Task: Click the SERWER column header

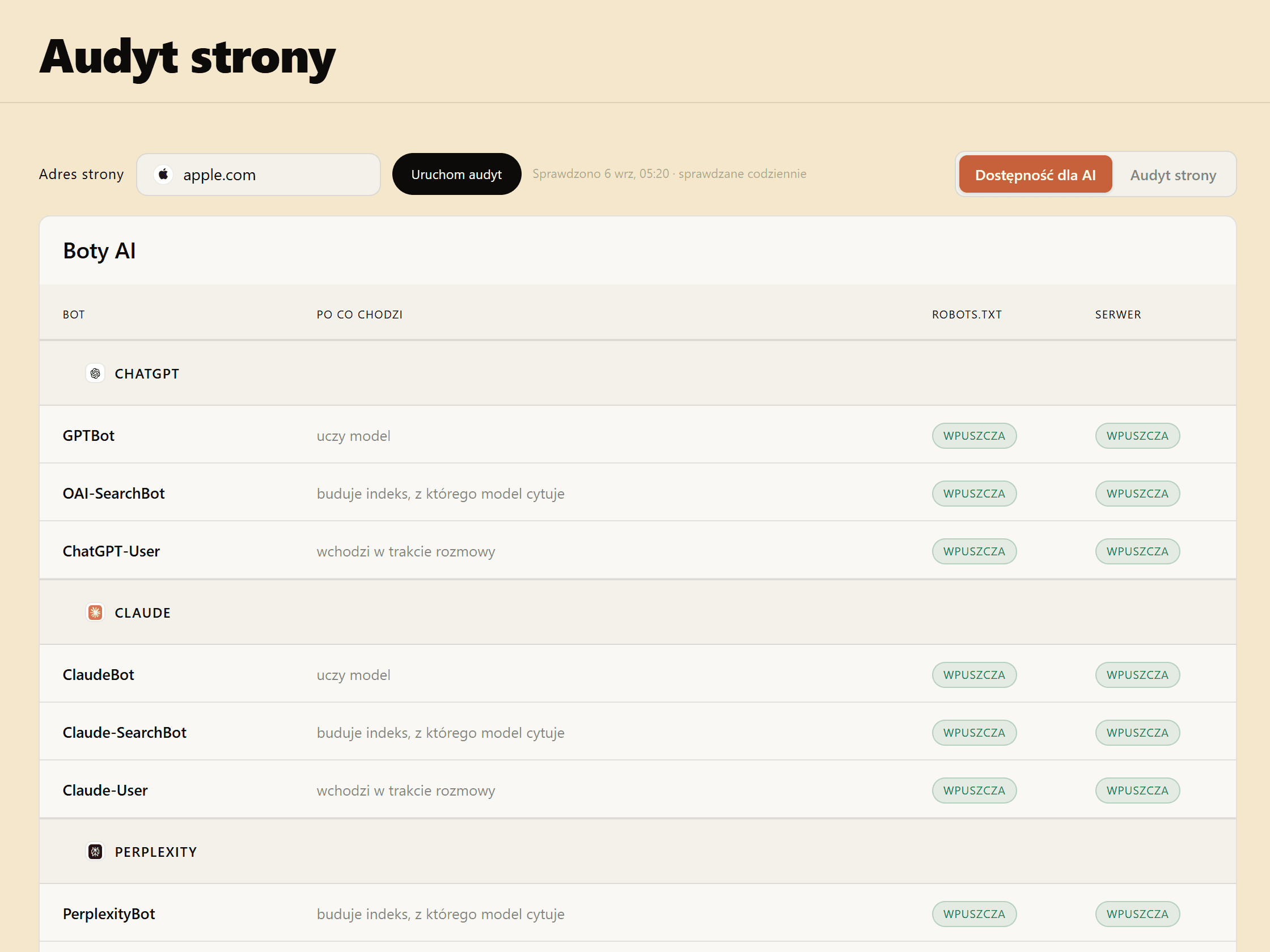Action: pos(1118,314)
